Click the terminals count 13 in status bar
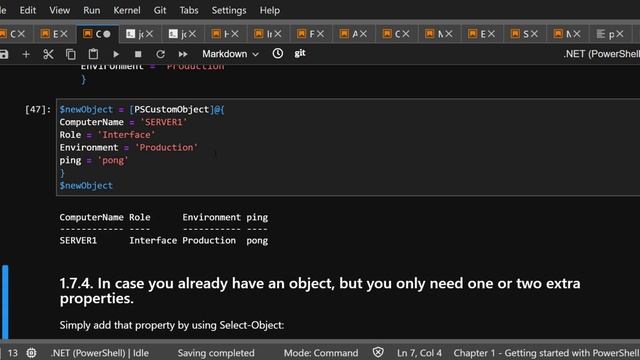This screenshot has height=360, width=640. pyautogui.click(x=13, y=353)
